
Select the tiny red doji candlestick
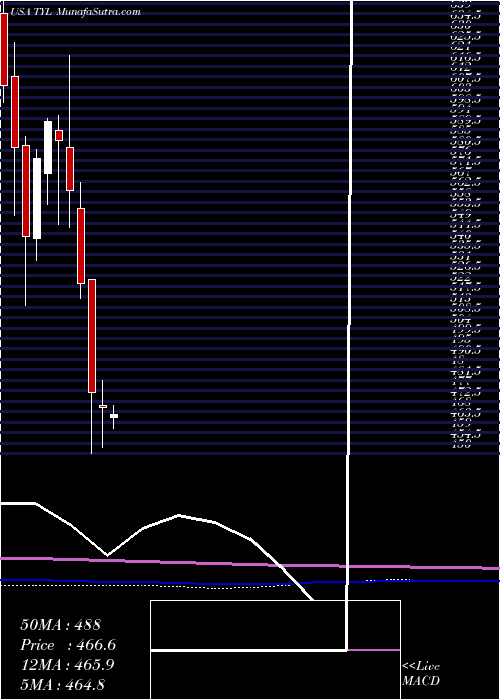103,406
